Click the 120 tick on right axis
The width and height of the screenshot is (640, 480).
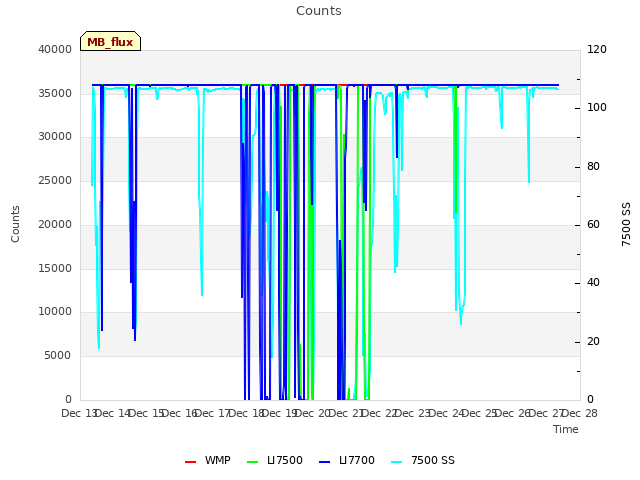[597, 49]
